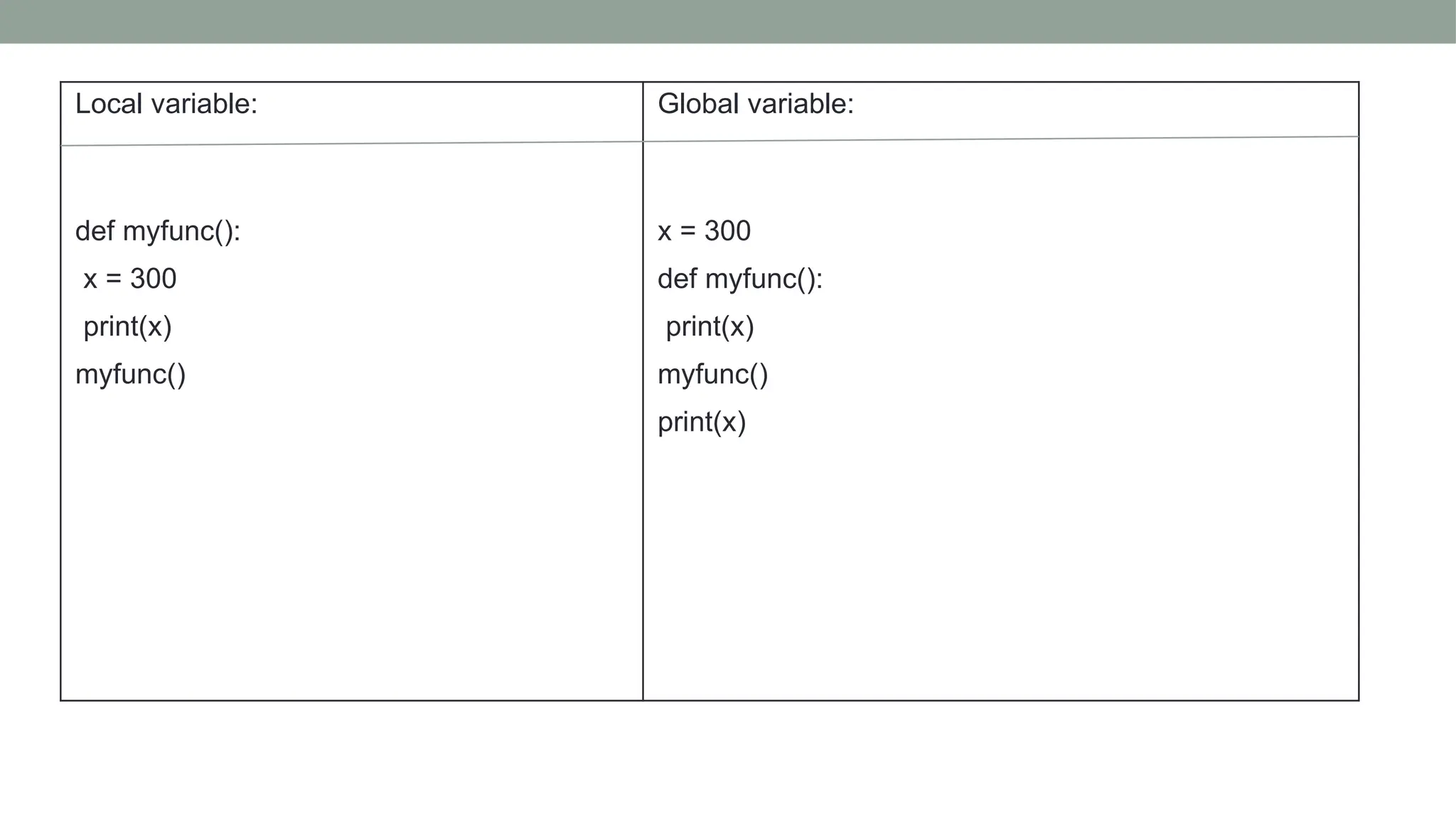This screenshot has width=1456, height=819.
Task: Place cursor on 'x = 300' in Global column
Action: [705, 231]
